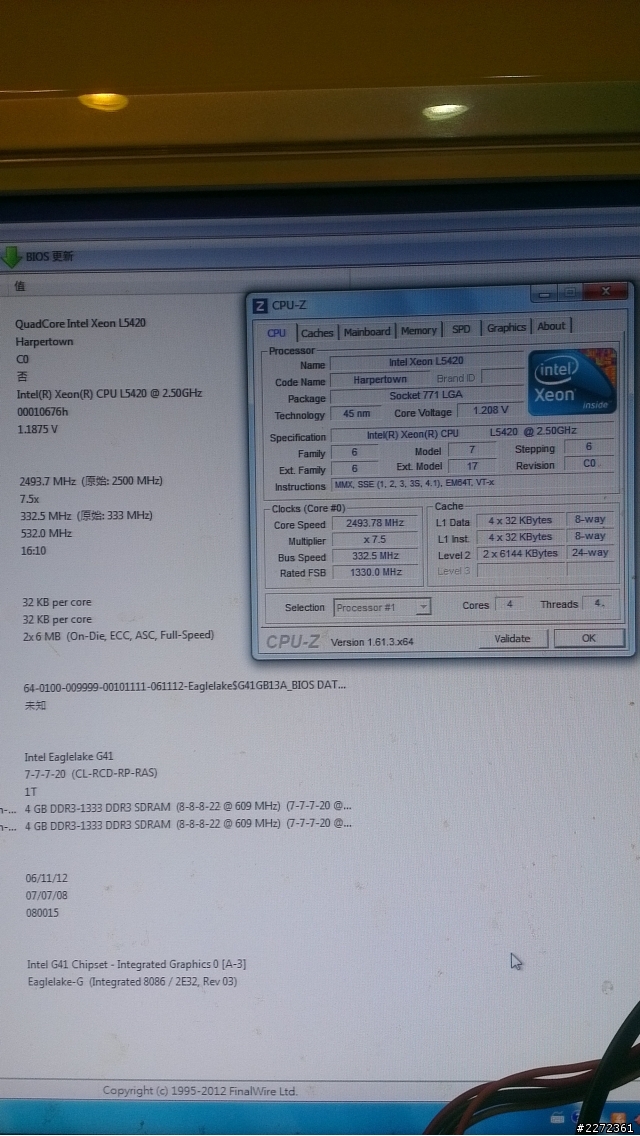The image size is (640, 1136).
Task: Select the '2x 6 MB (On-Die, ECC, ASC, Full-Speed)' row
Action: (x=118, y=635)
